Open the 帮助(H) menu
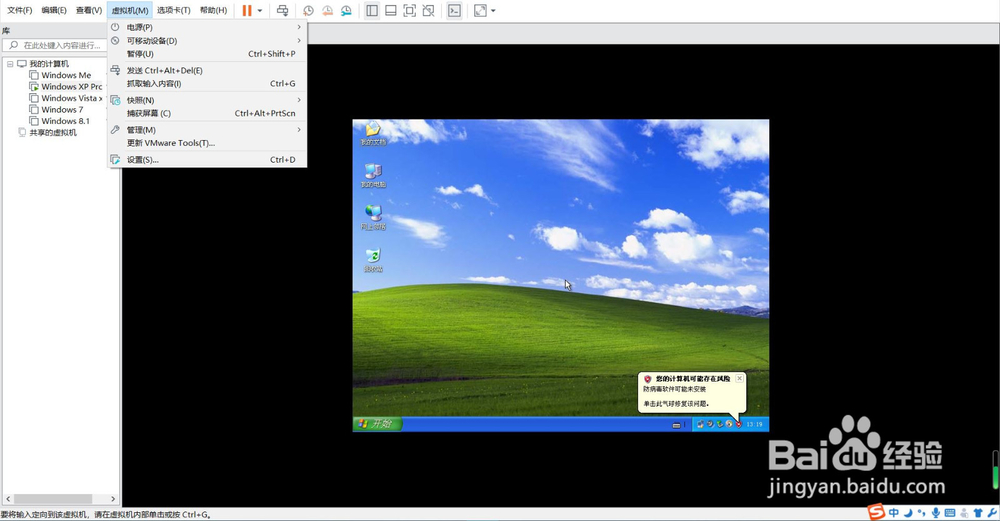 pos(213,10)
